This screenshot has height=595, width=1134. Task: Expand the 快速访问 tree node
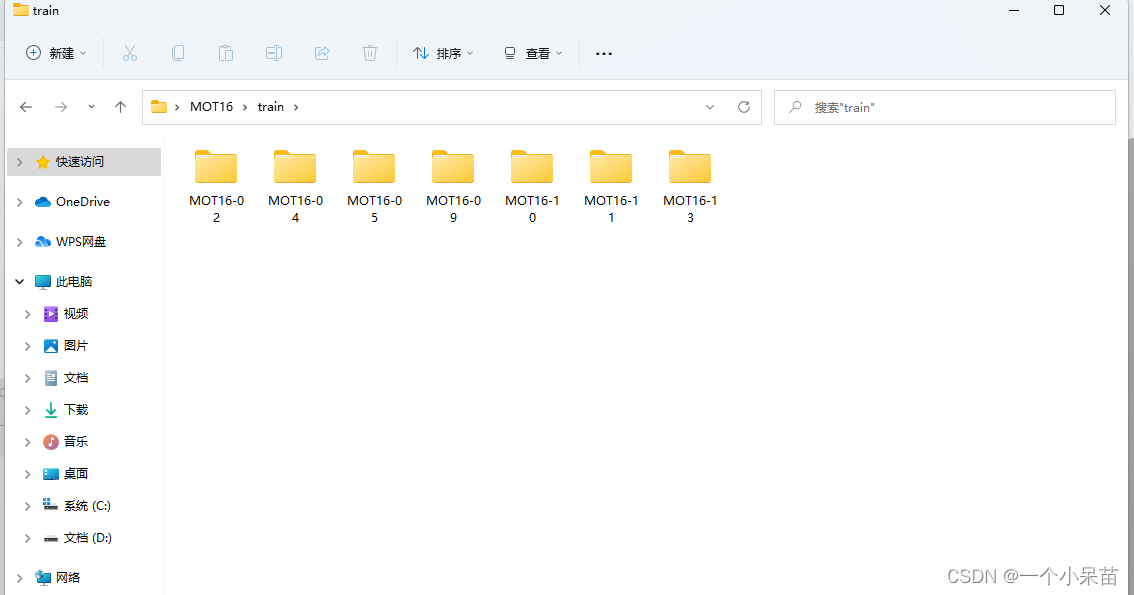click(20, 162)
